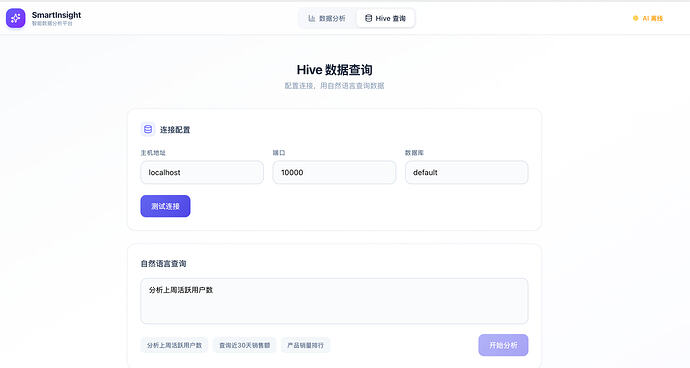Switch to the Hive 查询 tab
The height and width of the screenshot is (368, 690).
pyautogui.click(x=385, y=18)
